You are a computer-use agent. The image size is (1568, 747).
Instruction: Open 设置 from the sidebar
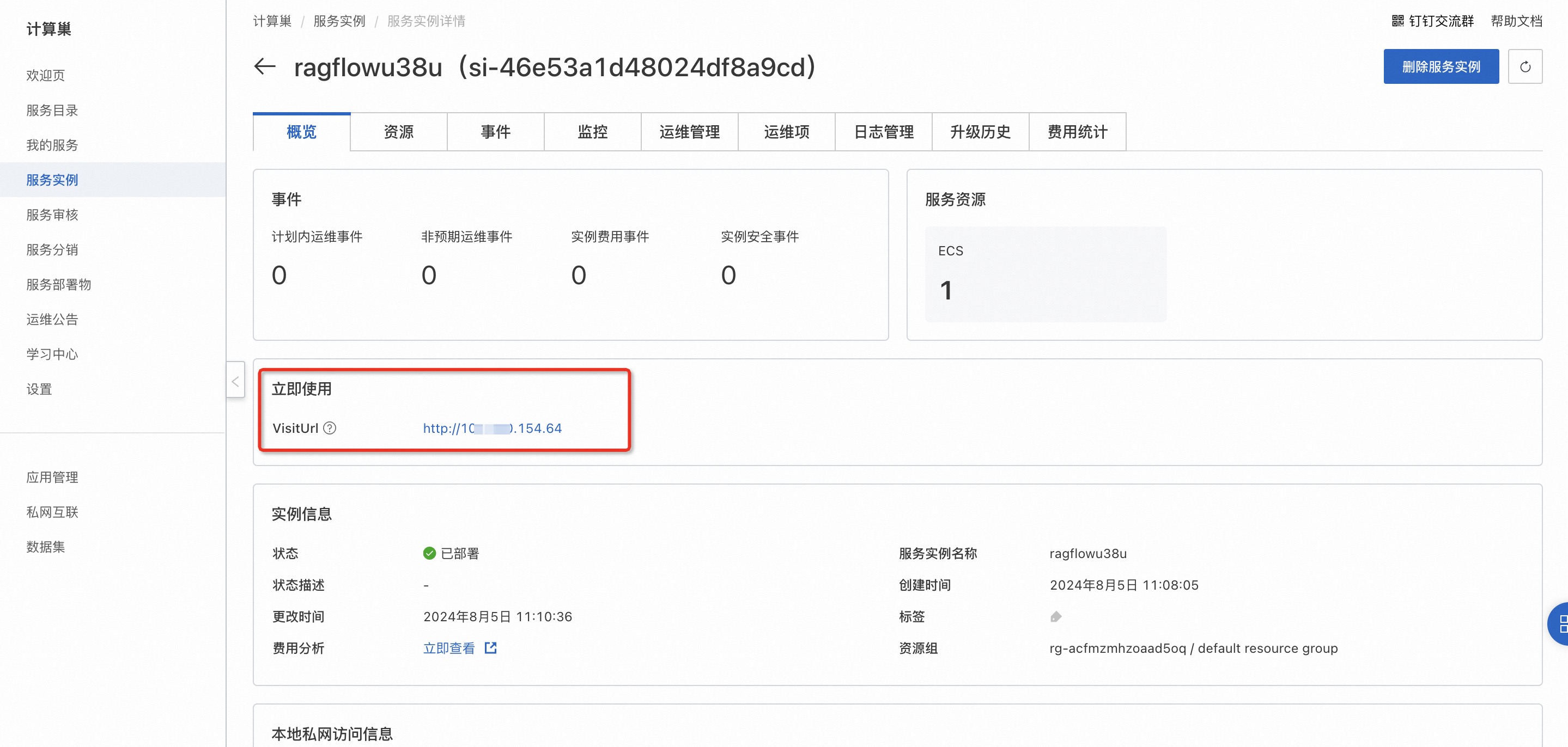click(39, 389)
